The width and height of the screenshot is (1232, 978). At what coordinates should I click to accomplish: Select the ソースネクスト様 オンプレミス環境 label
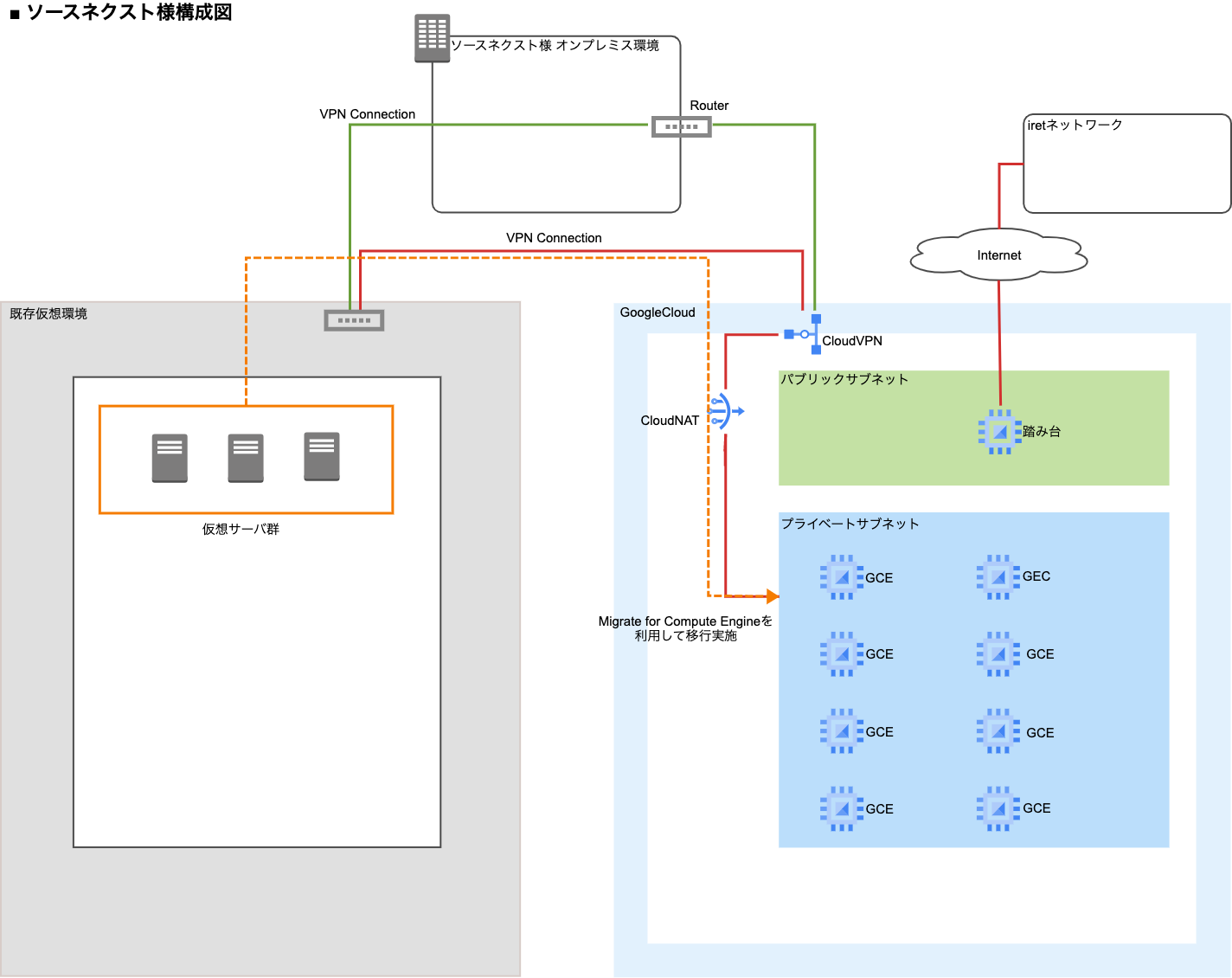(x=555, y=45)
